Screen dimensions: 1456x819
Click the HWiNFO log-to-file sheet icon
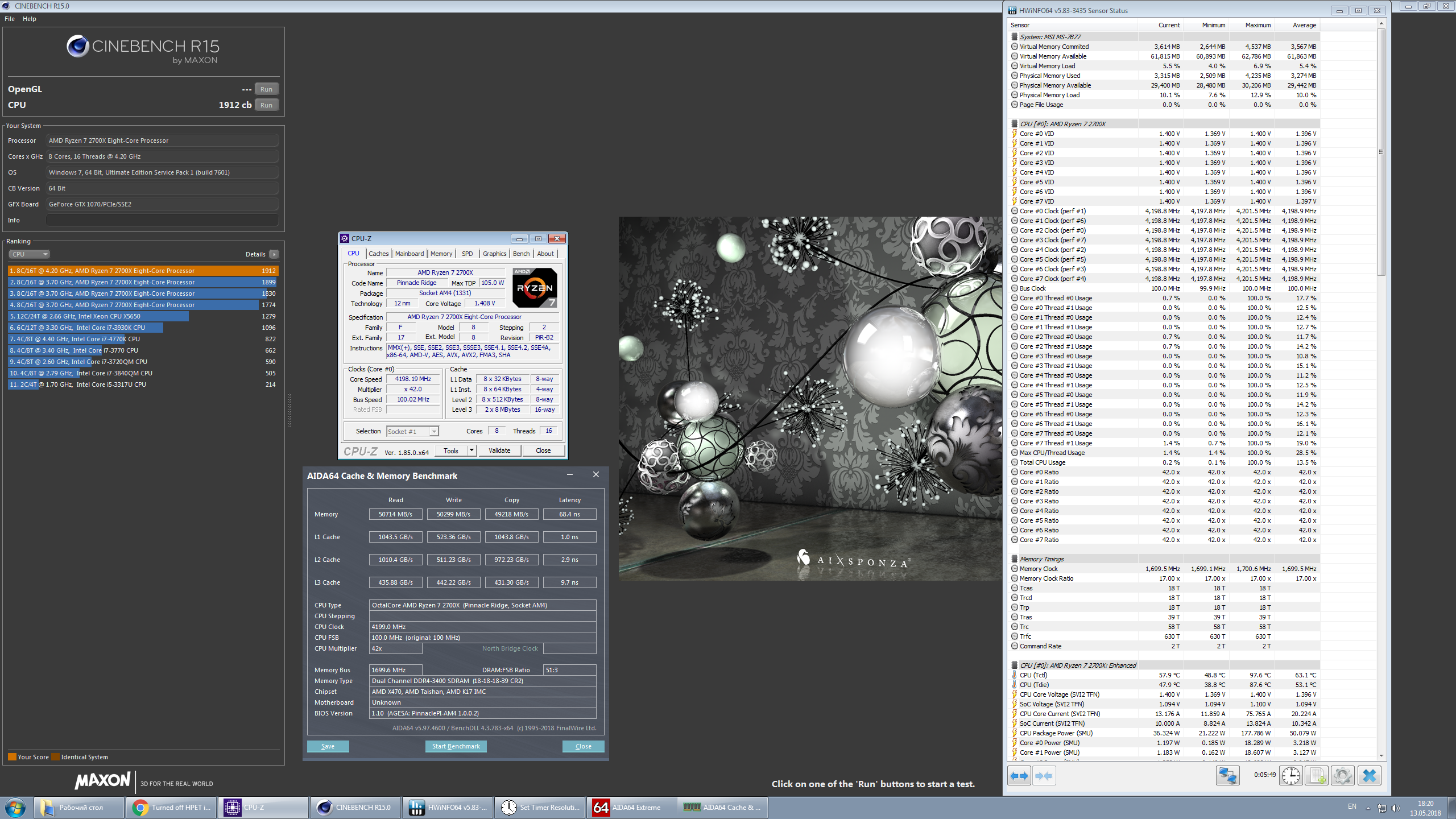click(1316, 776)
